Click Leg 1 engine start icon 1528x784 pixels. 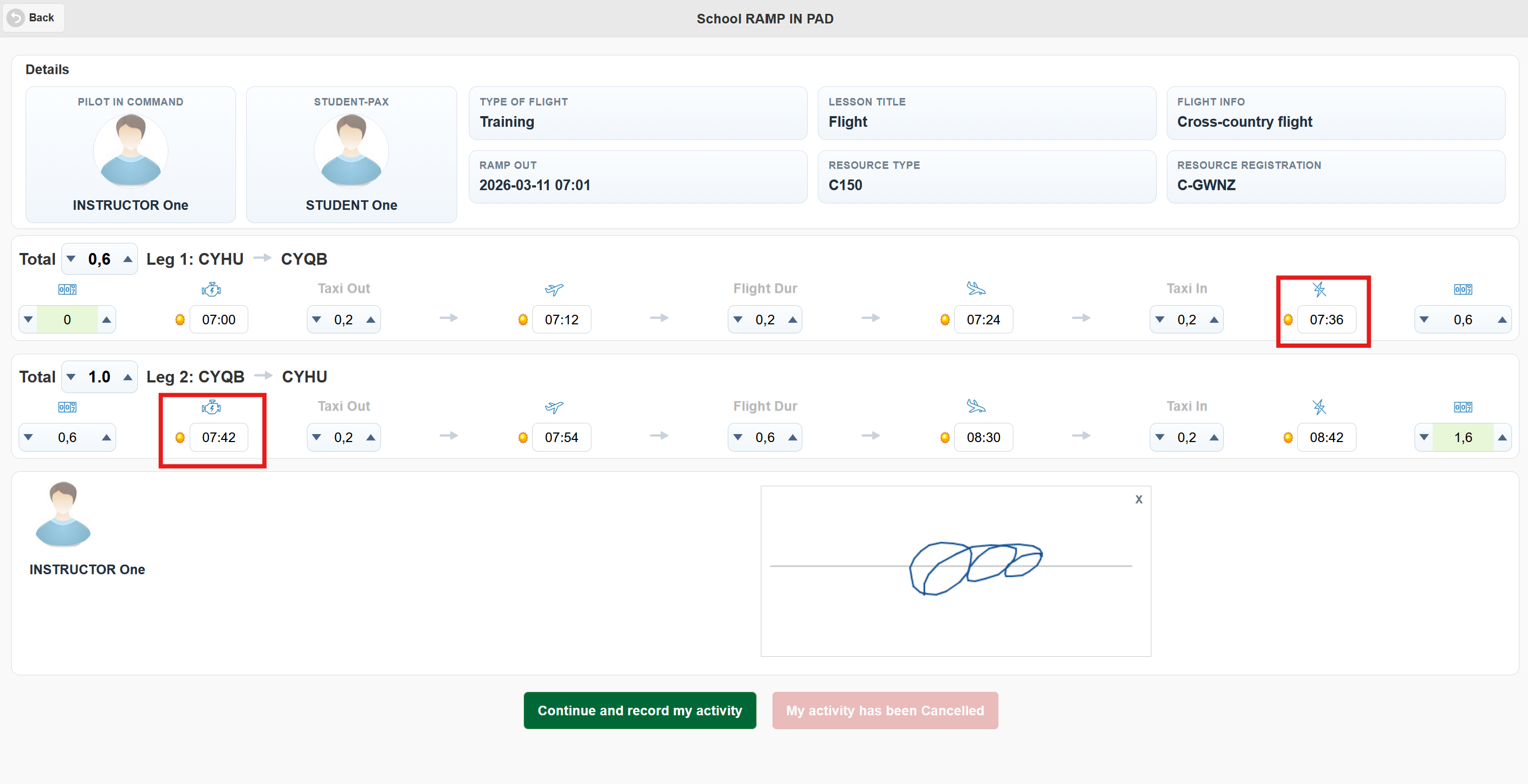click(x=210, y=289)
